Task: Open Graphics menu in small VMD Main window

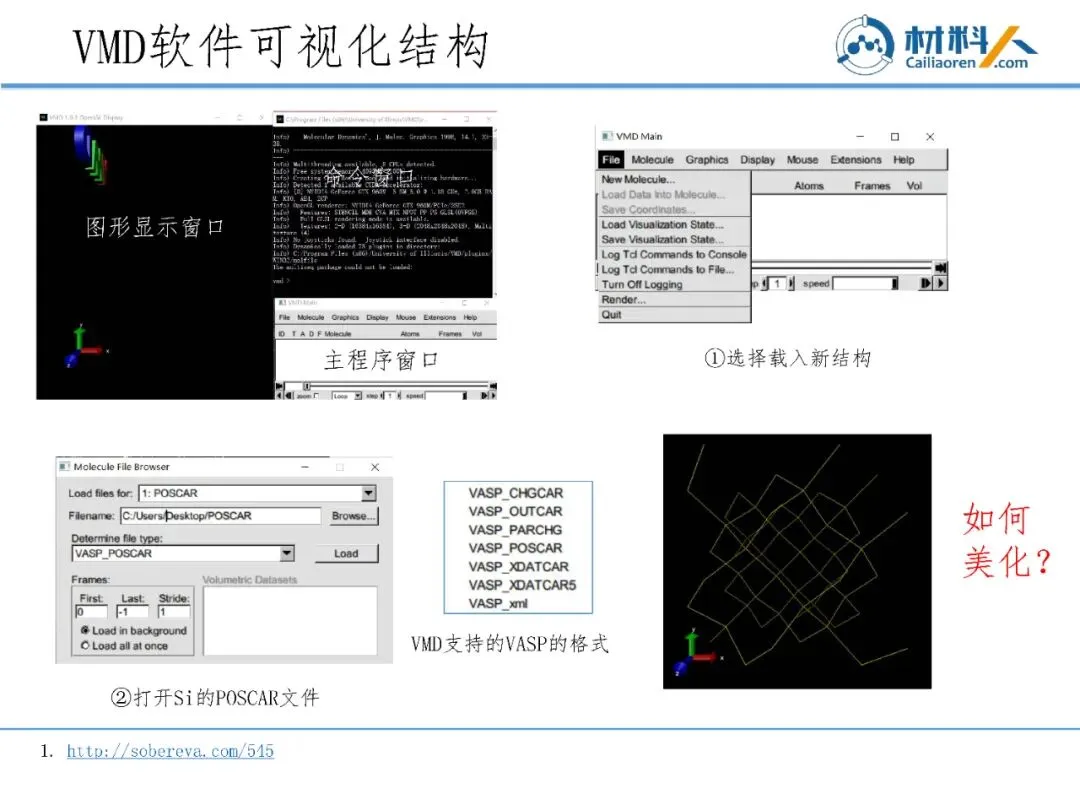Action: pos(345,318)
